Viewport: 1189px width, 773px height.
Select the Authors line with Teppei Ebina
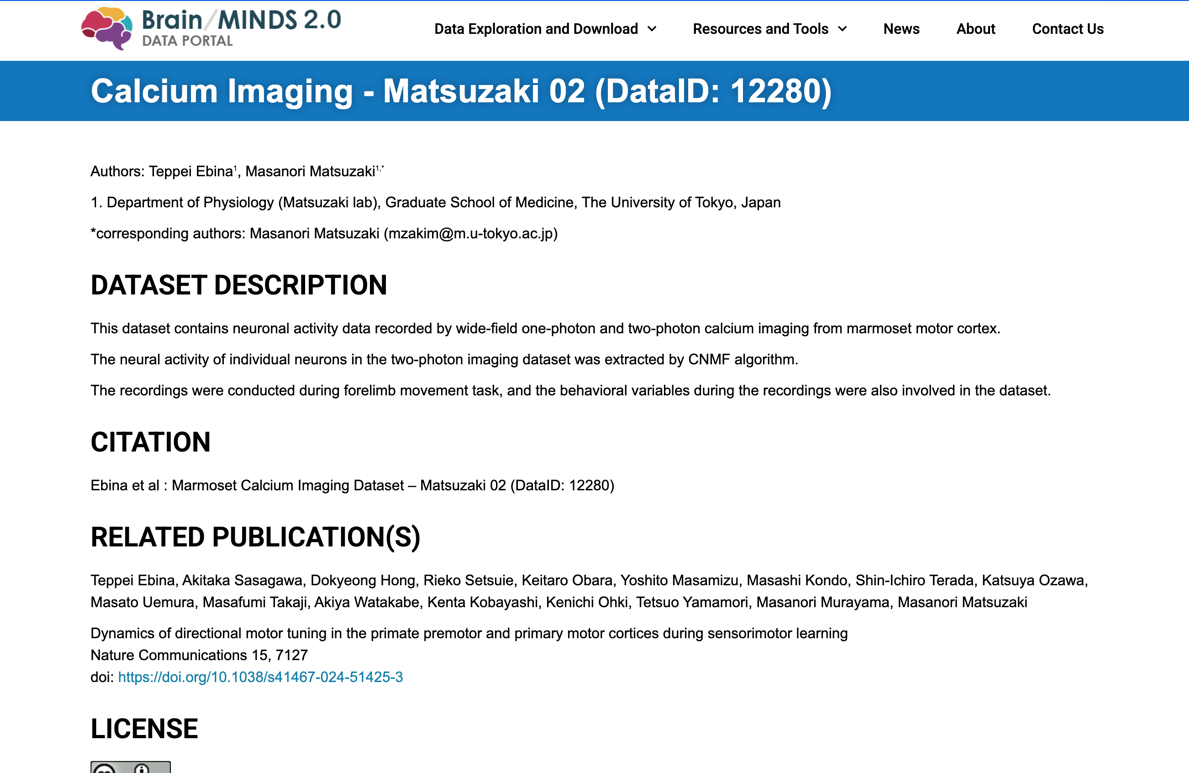237,171
